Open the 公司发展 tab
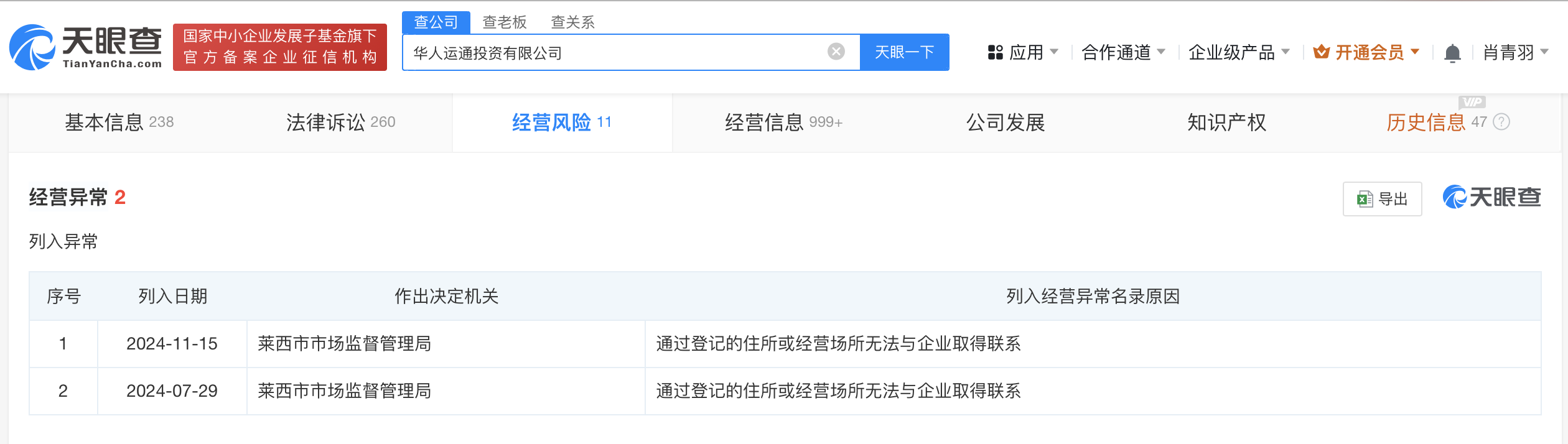 click(x=1005, y=122)
